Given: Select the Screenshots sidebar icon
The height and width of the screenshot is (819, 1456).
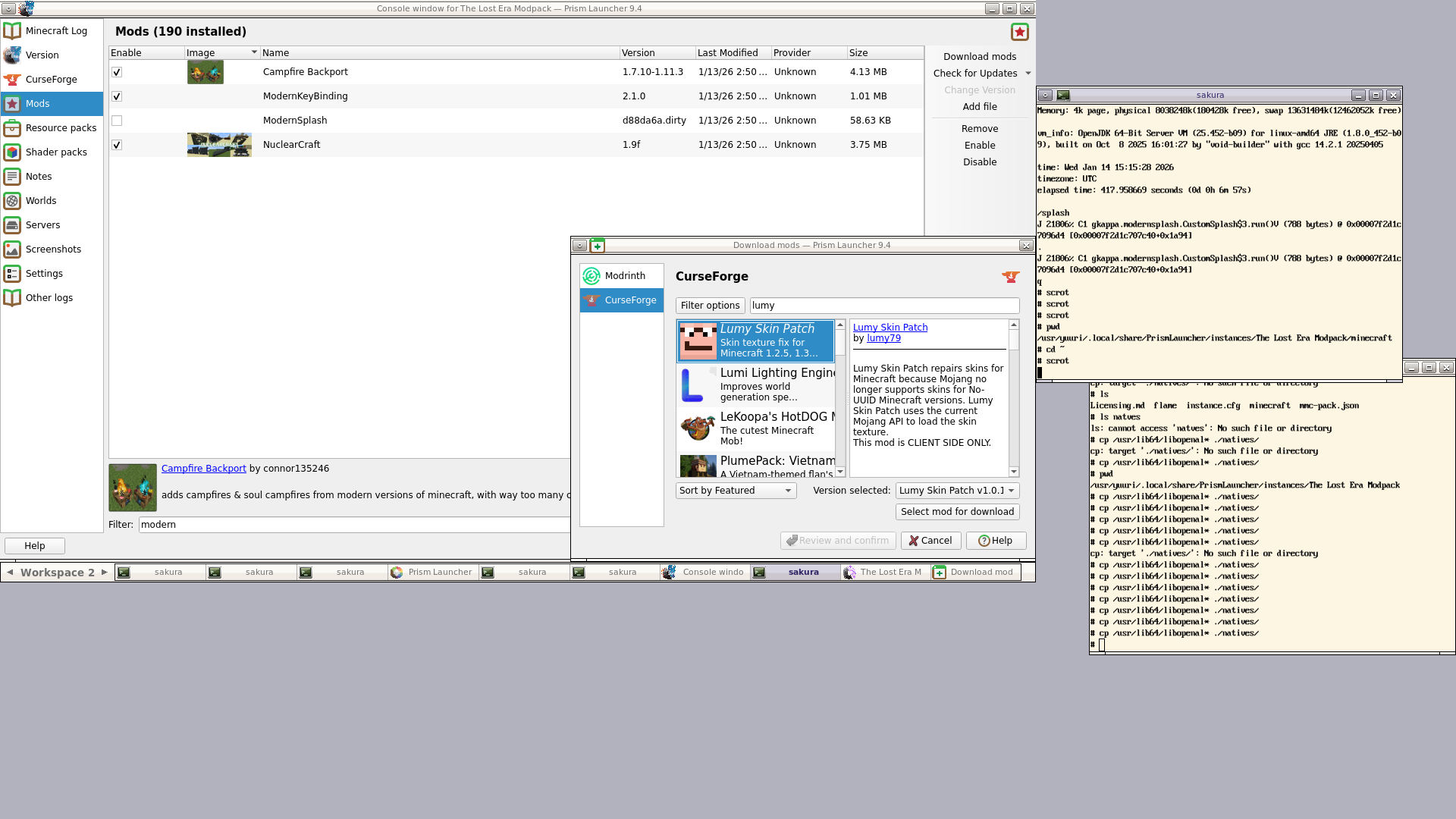Looking at the screenshot, I should coord(12,249).
